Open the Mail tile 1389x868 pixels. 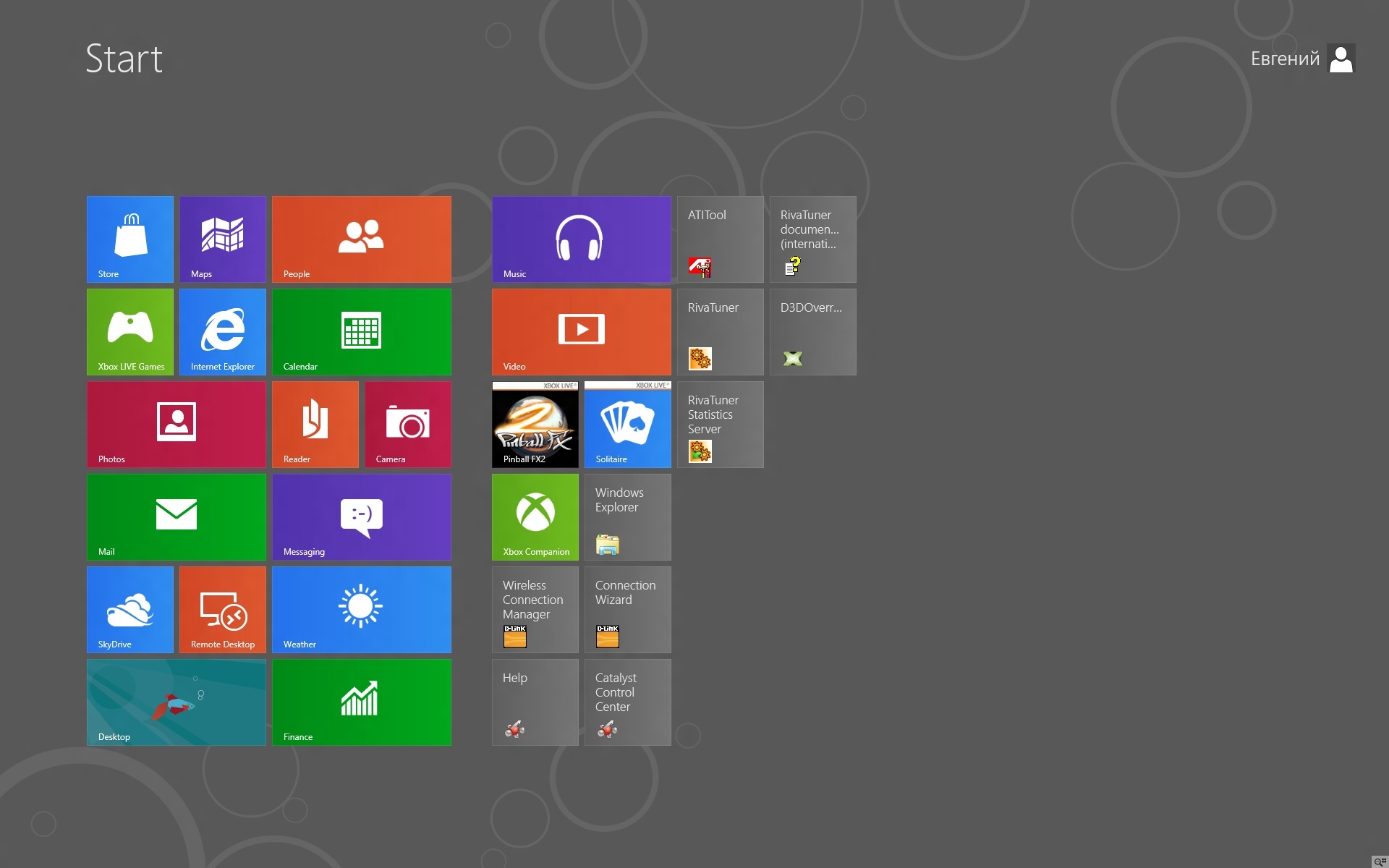(x=177, y=517)
